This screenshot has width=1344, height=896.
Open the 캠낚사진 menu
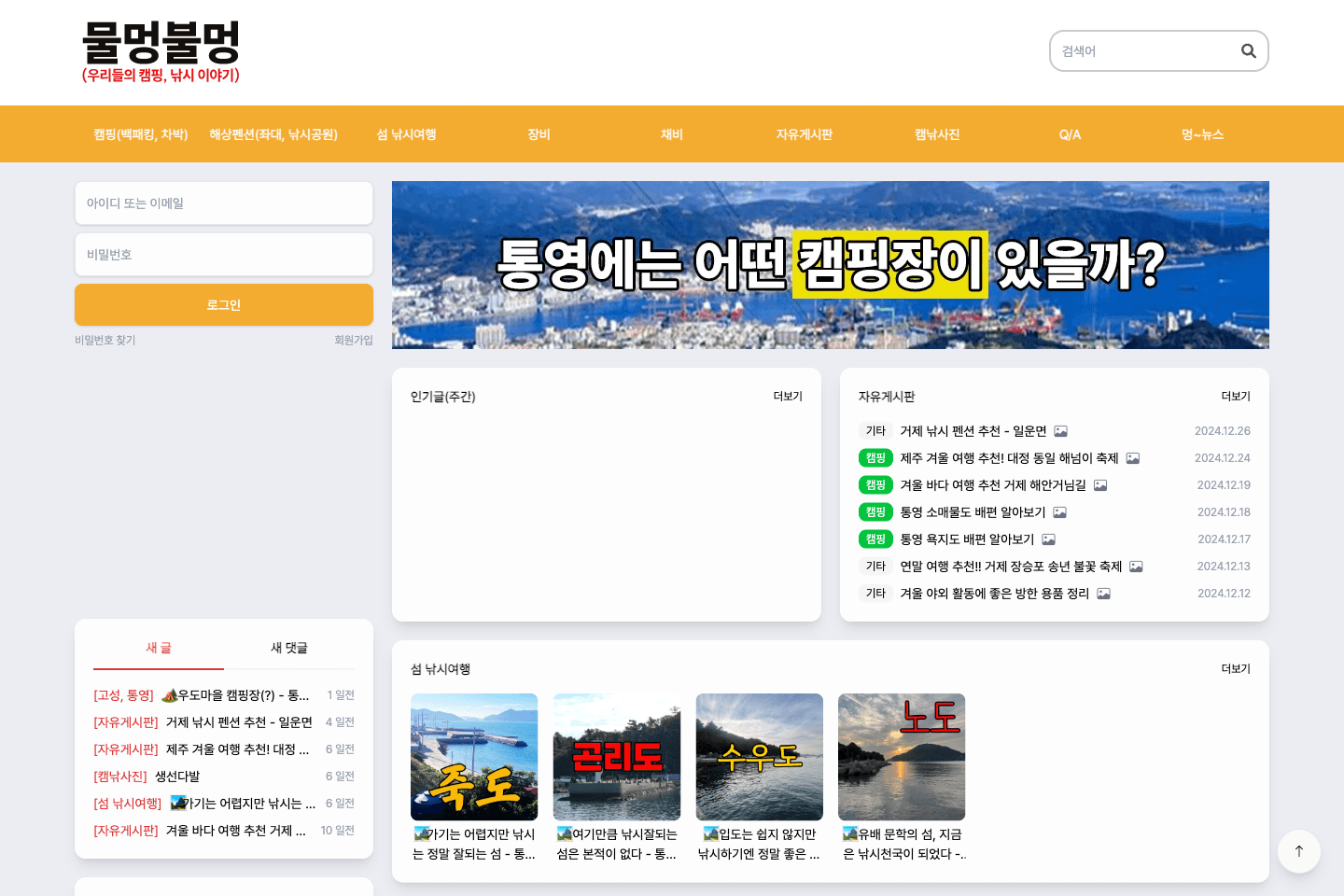pos(936,134)
